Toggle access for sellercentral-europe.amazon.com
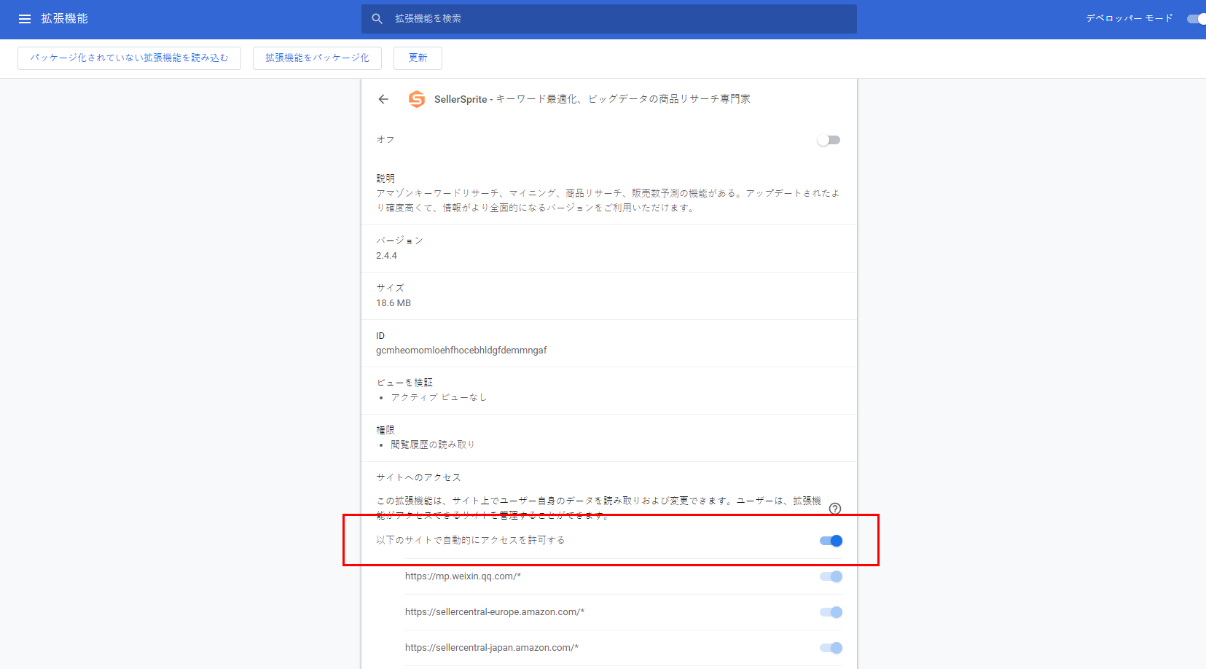 [x=831, y=612]
